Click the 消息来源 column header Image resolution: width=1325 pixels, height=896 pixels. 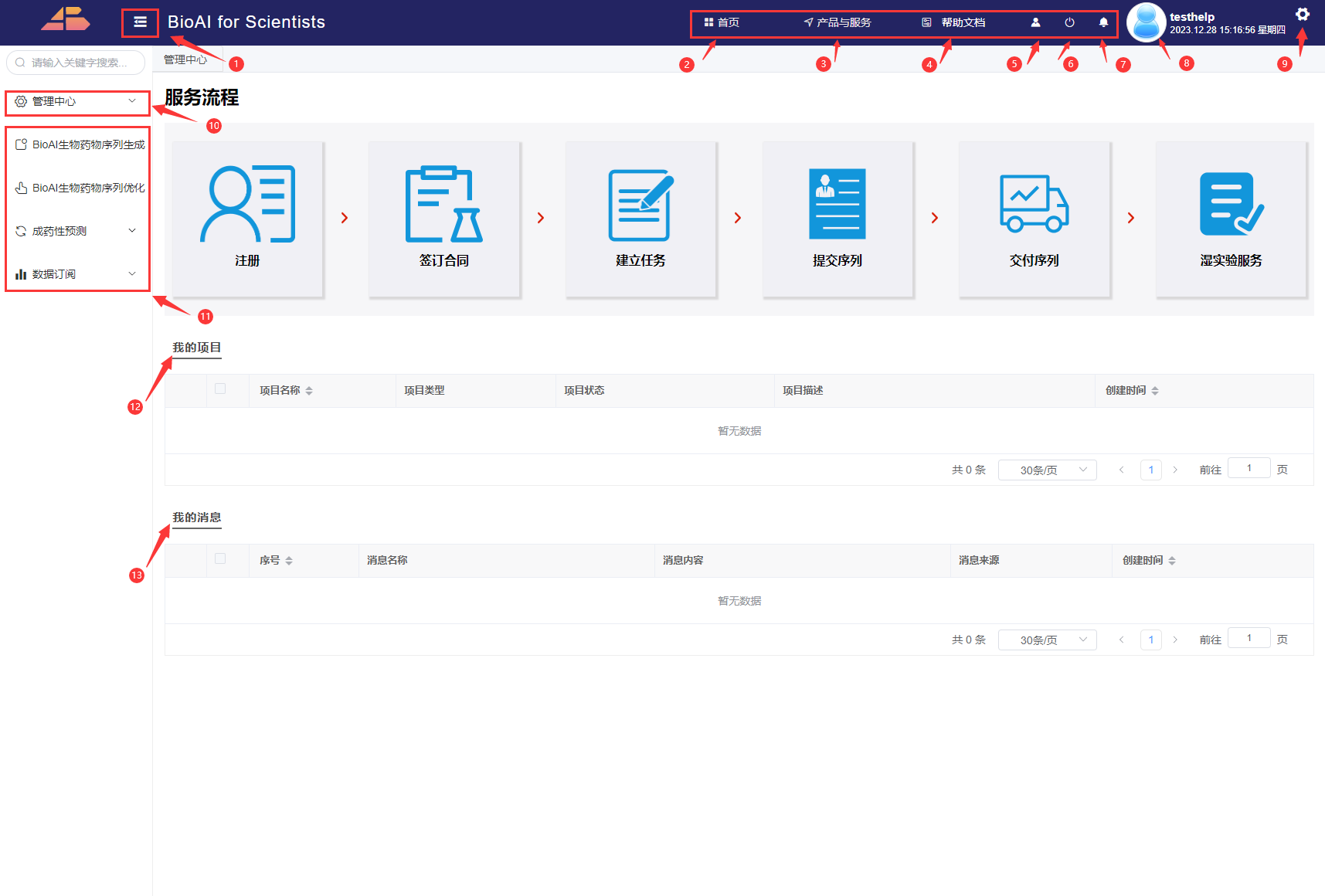[980, 561]
